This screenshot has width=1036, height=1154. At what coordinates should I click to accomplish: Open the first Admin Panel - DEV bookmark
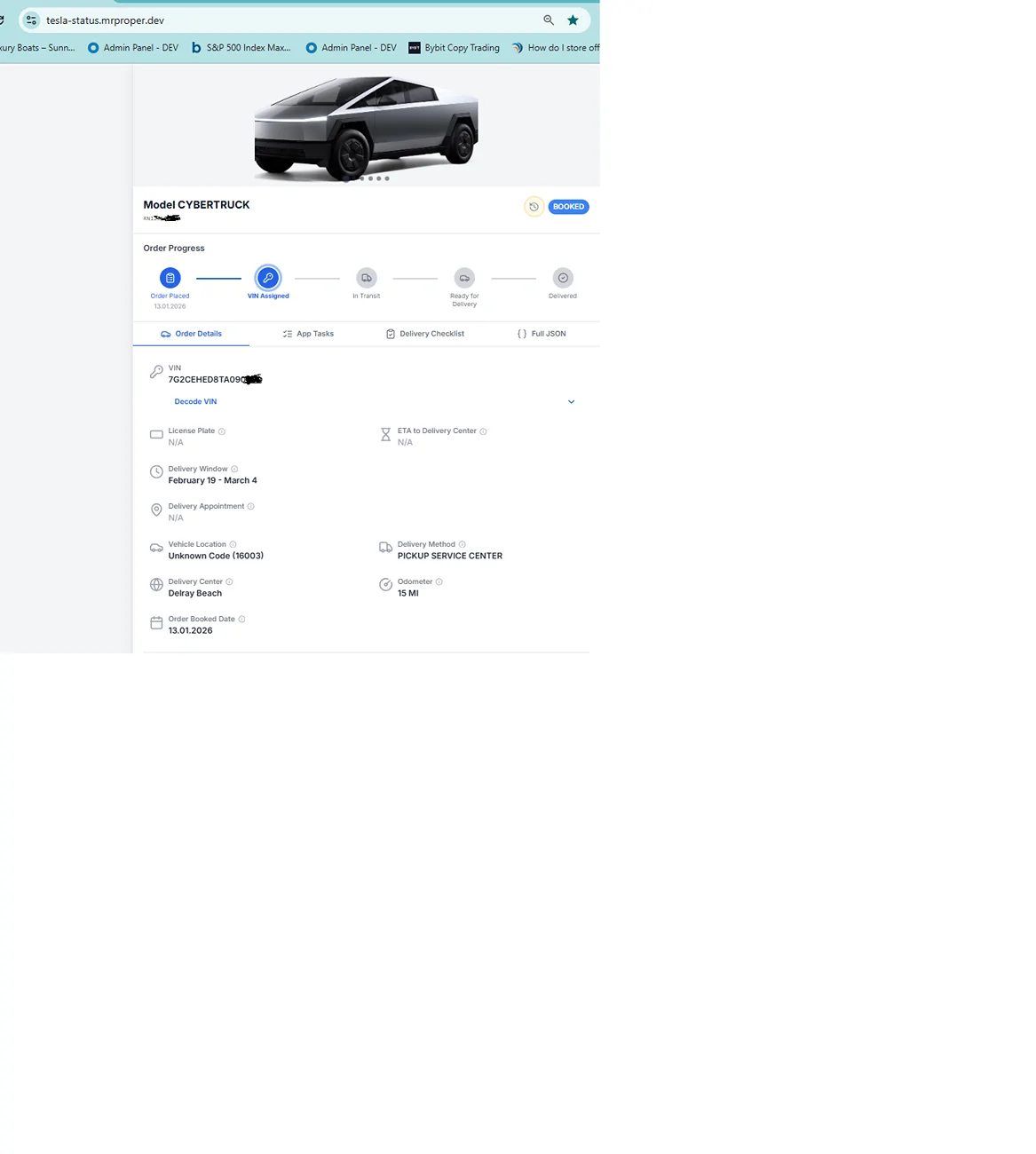click(x=133, y=48)
